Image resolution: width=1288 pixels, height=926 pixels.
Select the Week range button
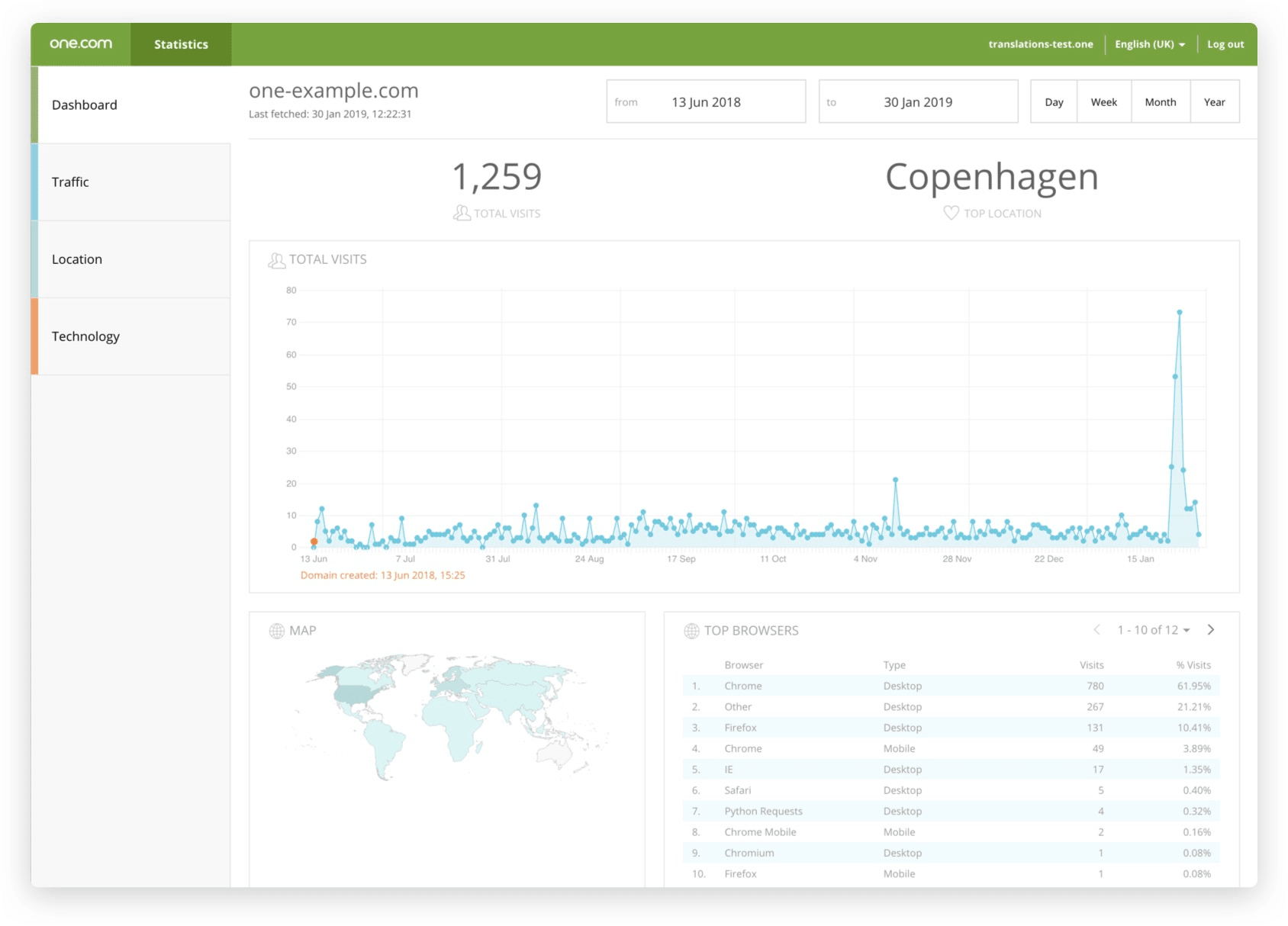click(1103, 101)
